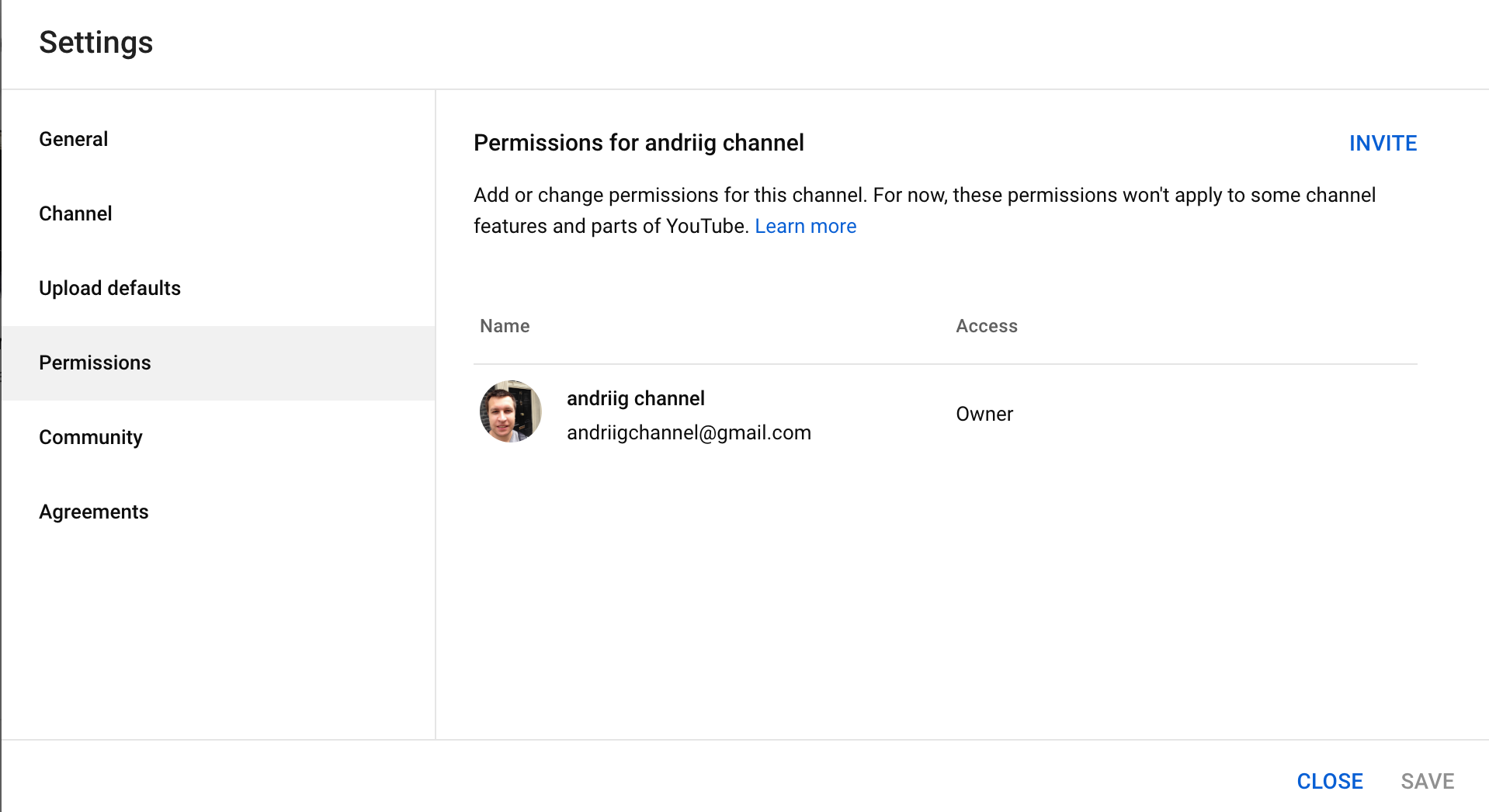
Task: Go to the Community settings tab
Action: click(x=91, y=438)
